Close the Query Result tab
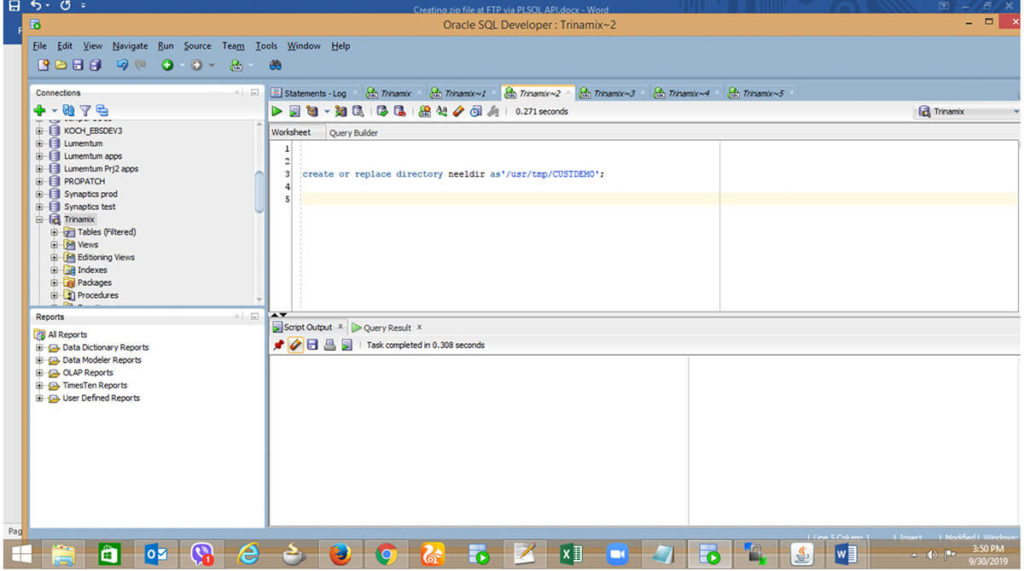 point(419,327)
